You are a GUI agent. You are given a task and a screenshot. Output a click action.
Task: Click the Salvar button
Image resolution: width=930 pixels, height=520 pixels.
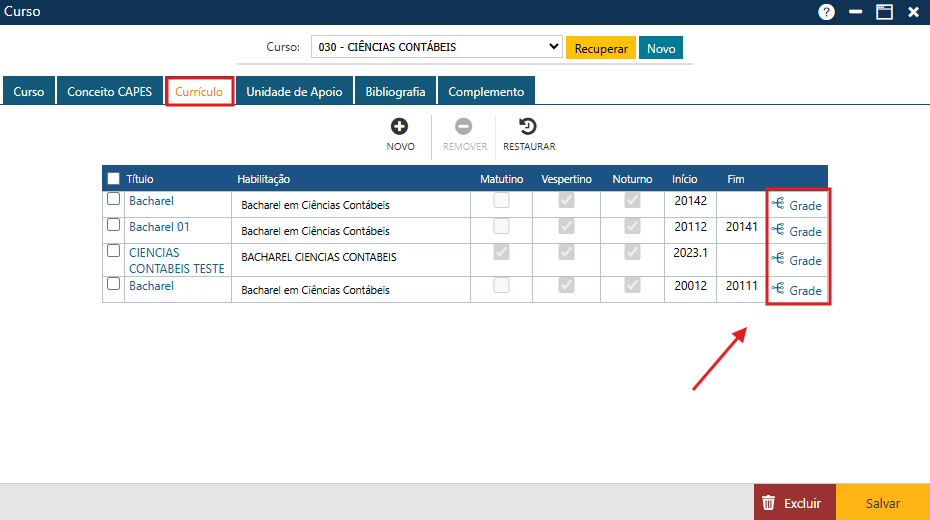coord(883,503)
